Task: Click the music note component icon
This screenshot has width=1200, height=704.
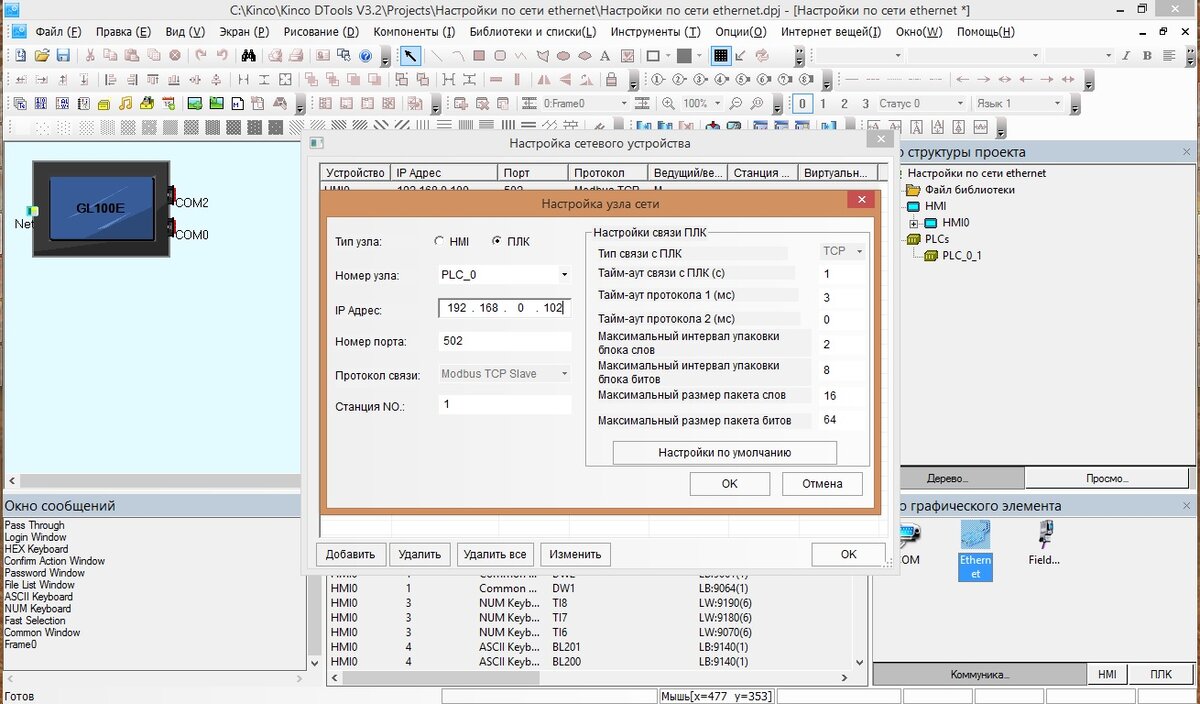Action: [x=126, y=103]
